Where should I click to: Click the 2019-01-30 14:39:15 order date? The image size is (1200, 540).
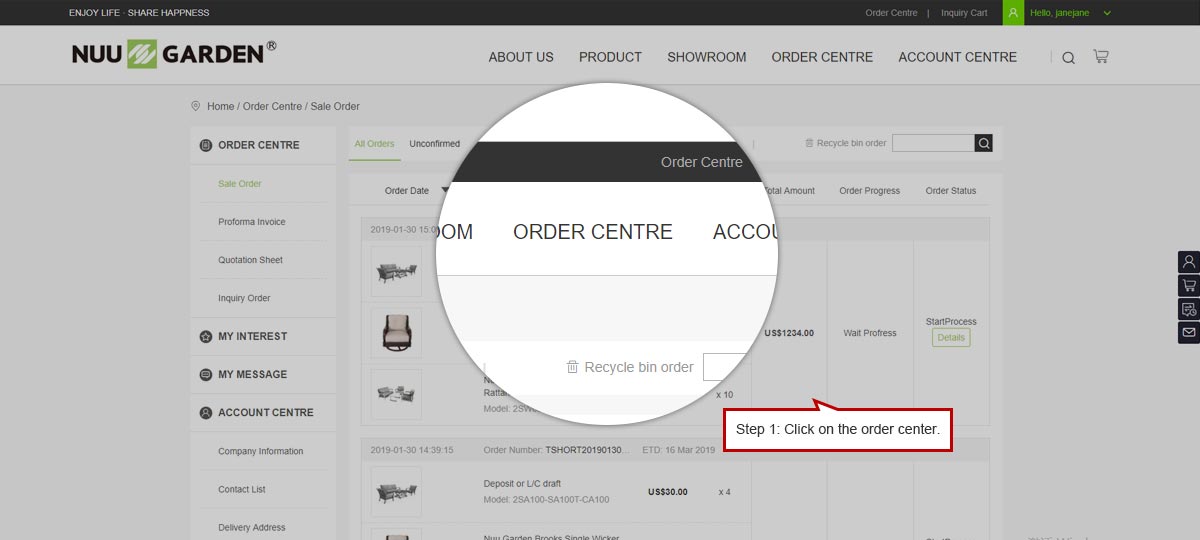tap(412, 450)
